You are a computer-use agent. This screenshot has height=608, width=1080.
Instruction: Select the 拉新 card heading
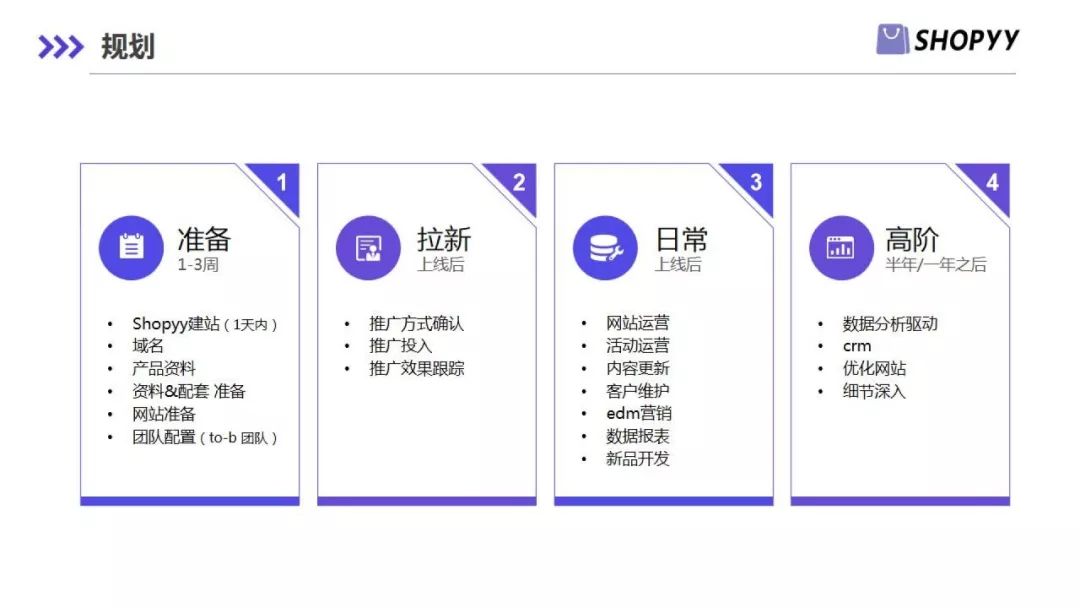(444, 239)
